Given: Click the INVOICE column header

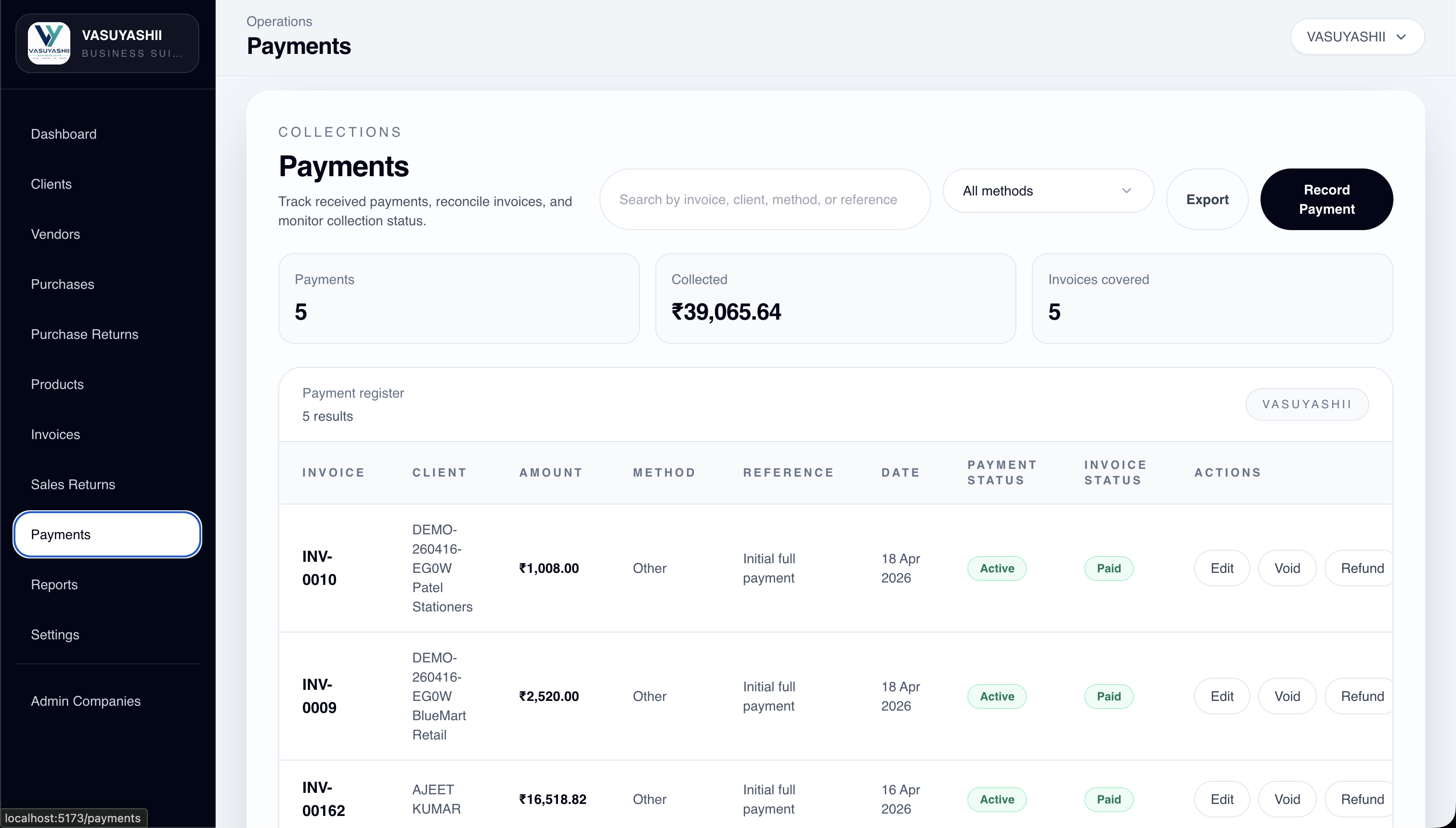Looking at the screenshot, I should click(333, 473).
